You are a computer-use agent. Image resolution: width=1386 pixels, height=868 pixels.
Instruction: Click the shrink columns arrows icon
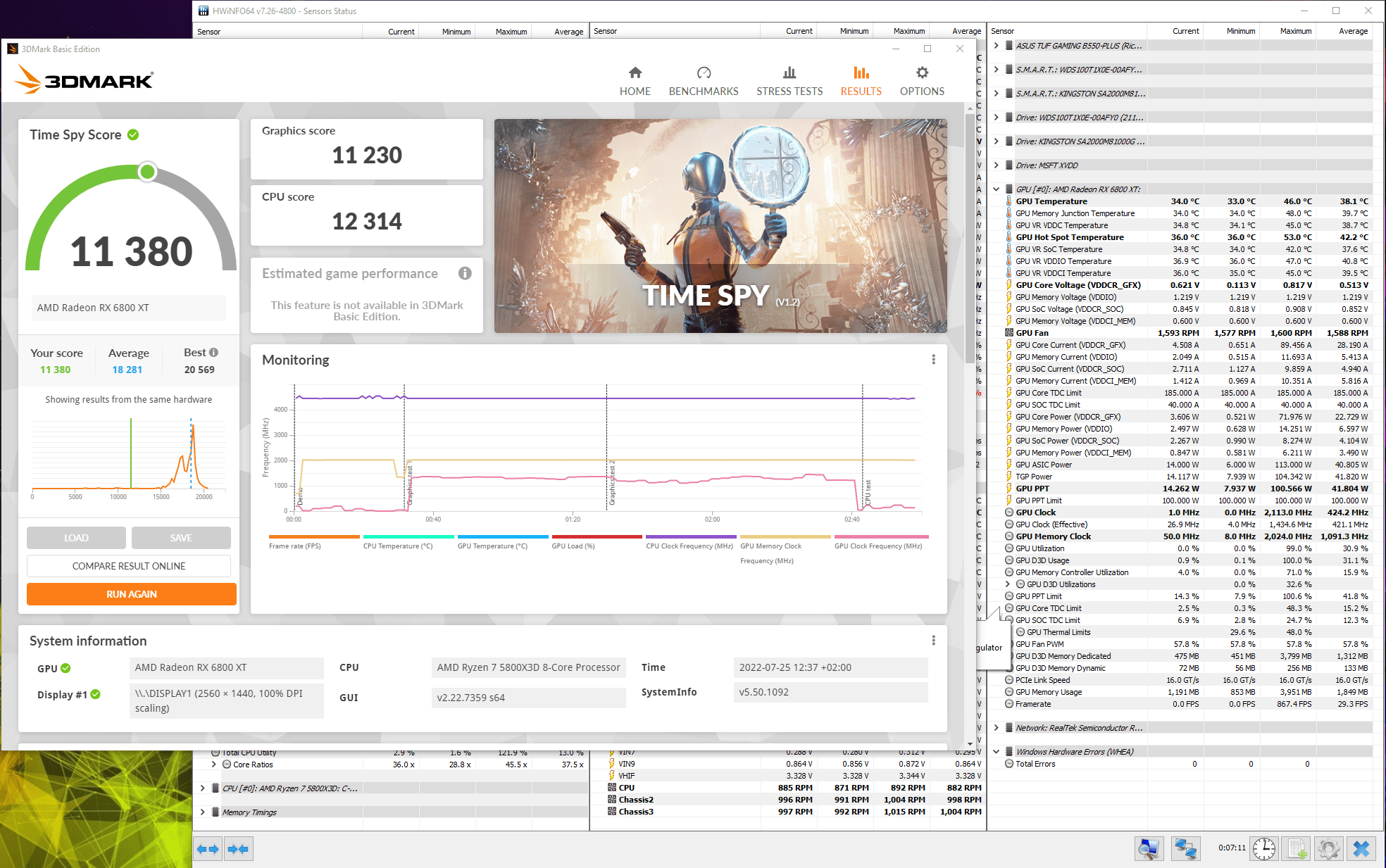(238, 849)
